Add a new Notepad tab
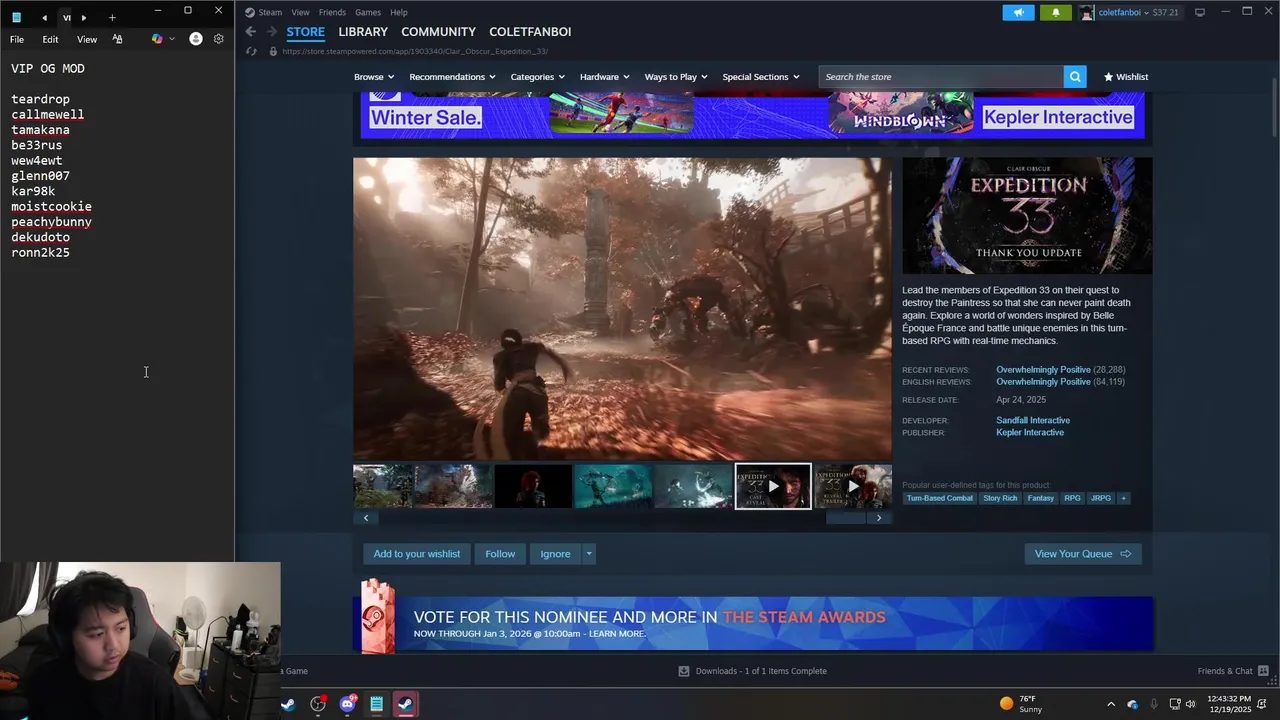The width and height of the screenshot is (1280, 720). [x=112, y=17]
